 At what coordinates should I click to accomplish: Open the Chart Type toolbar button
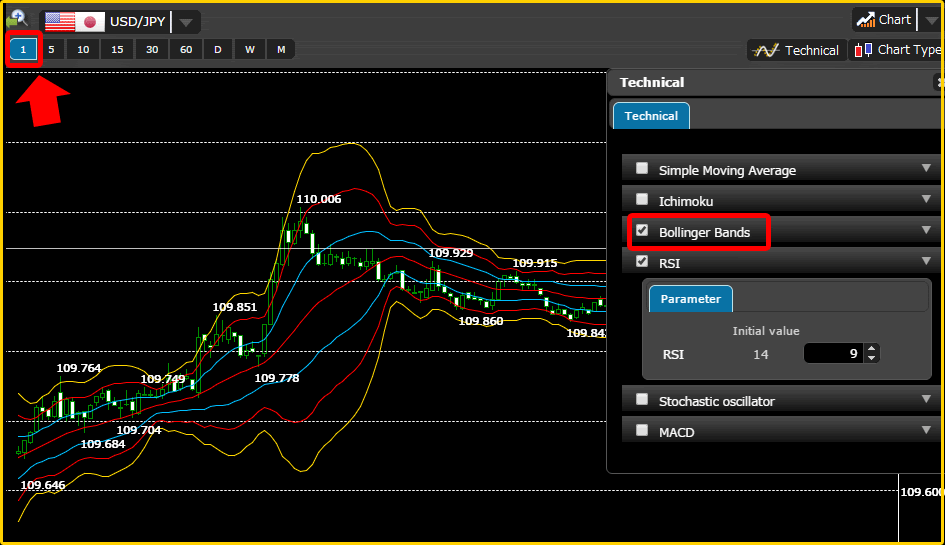point(898,50)
